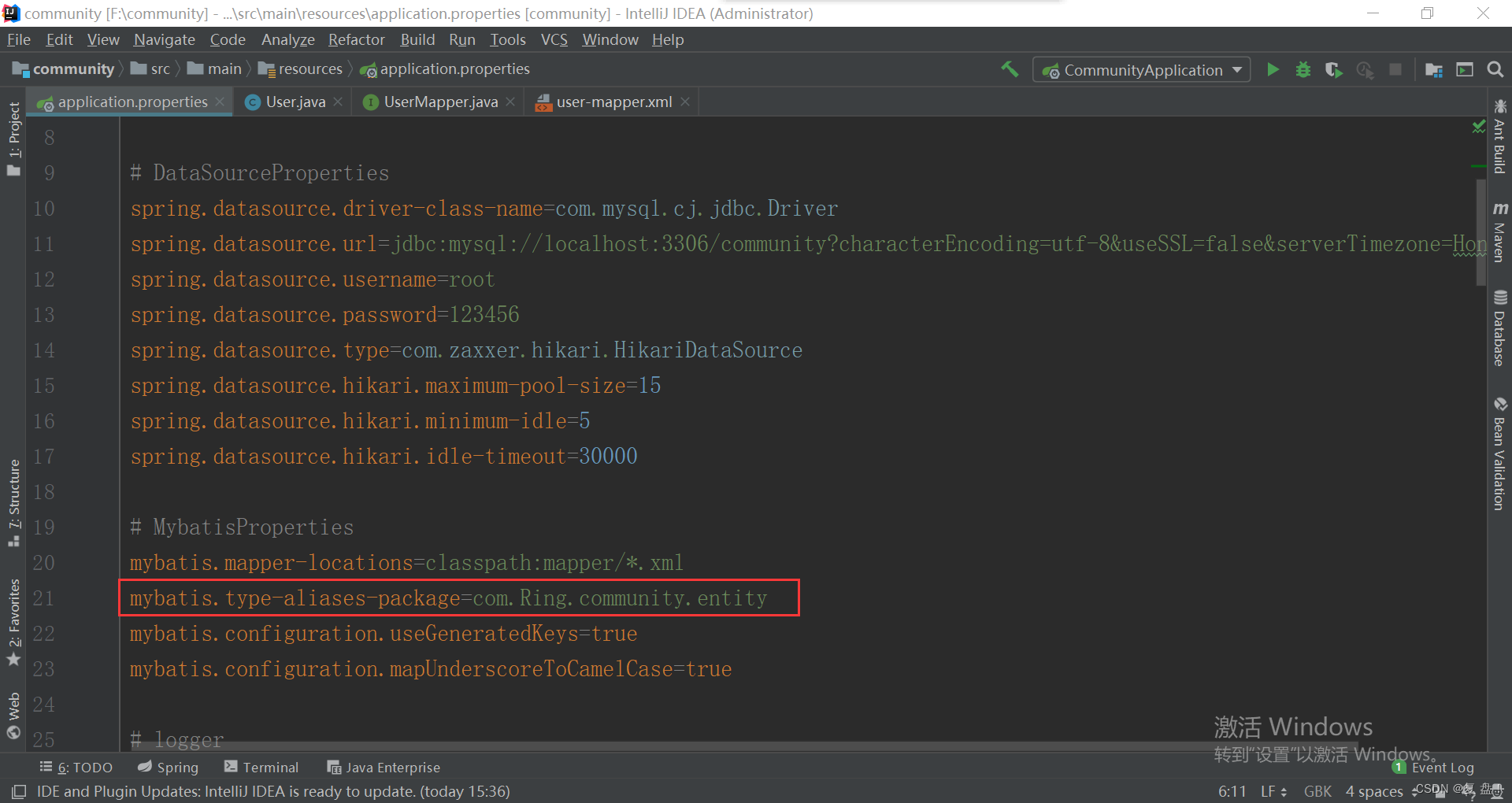1512x803 pixels.
Task: Run with Coverage shield icon
Action: pos(1333,69)
